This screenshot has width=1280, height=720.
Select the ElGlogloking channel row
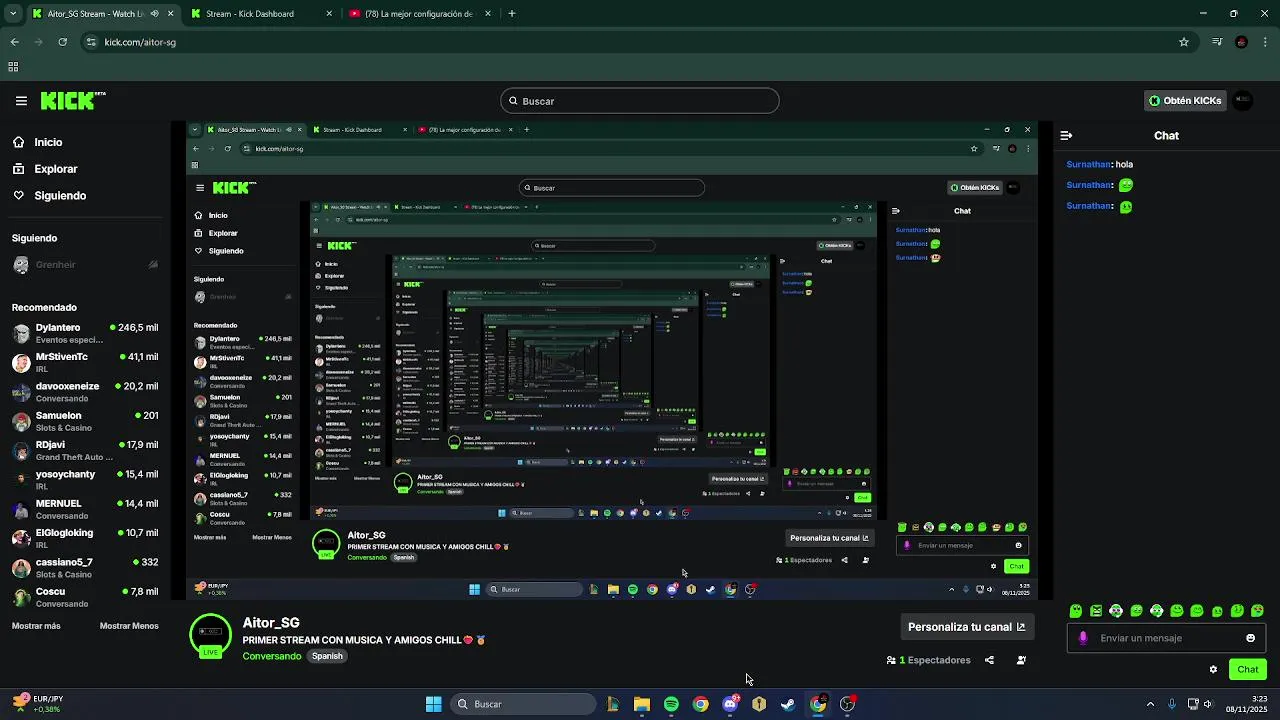coord(85,538)
